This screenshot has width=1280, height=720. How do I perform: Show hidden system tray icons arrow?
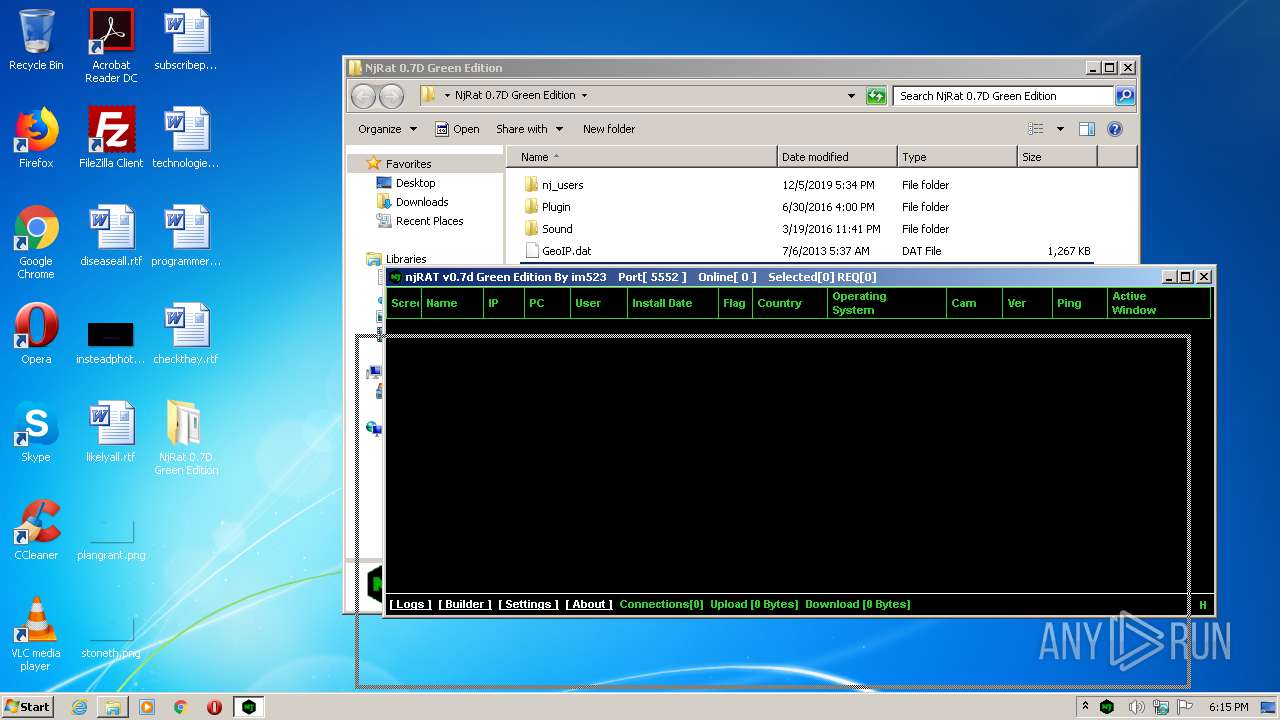coord(1085,707)
